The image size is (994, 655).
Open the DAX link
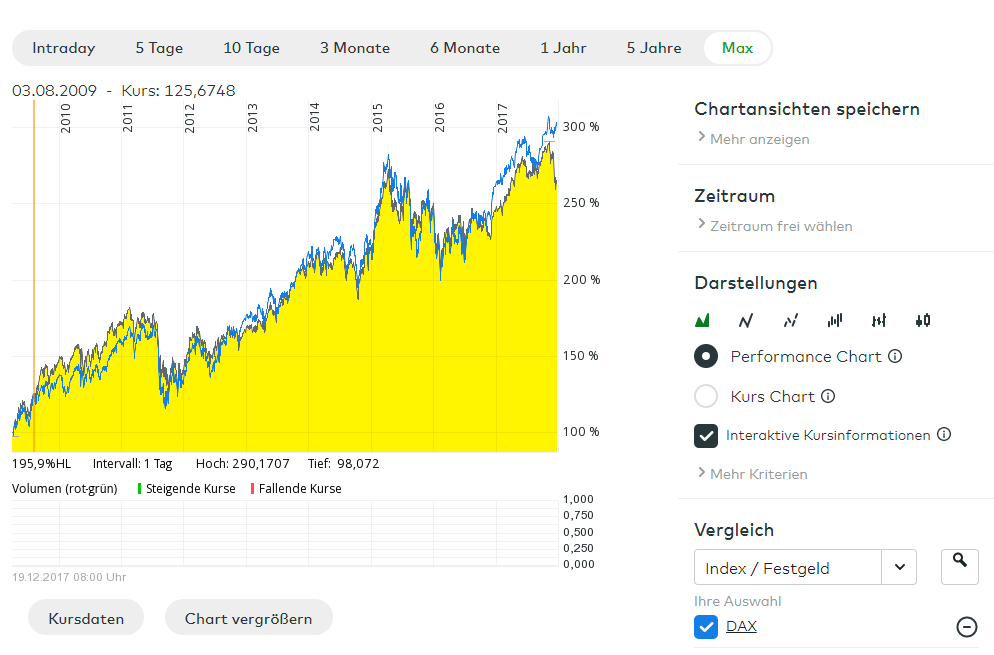[x=741, y=627]
